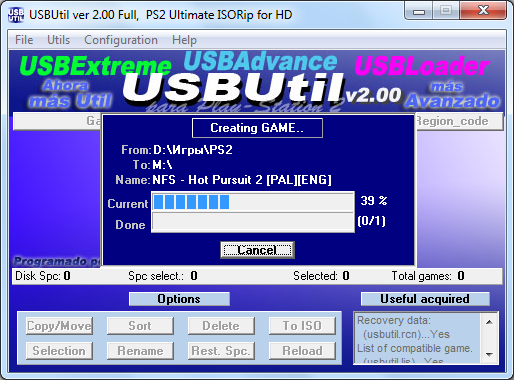Click 'List of compatible game.' line

415,348
